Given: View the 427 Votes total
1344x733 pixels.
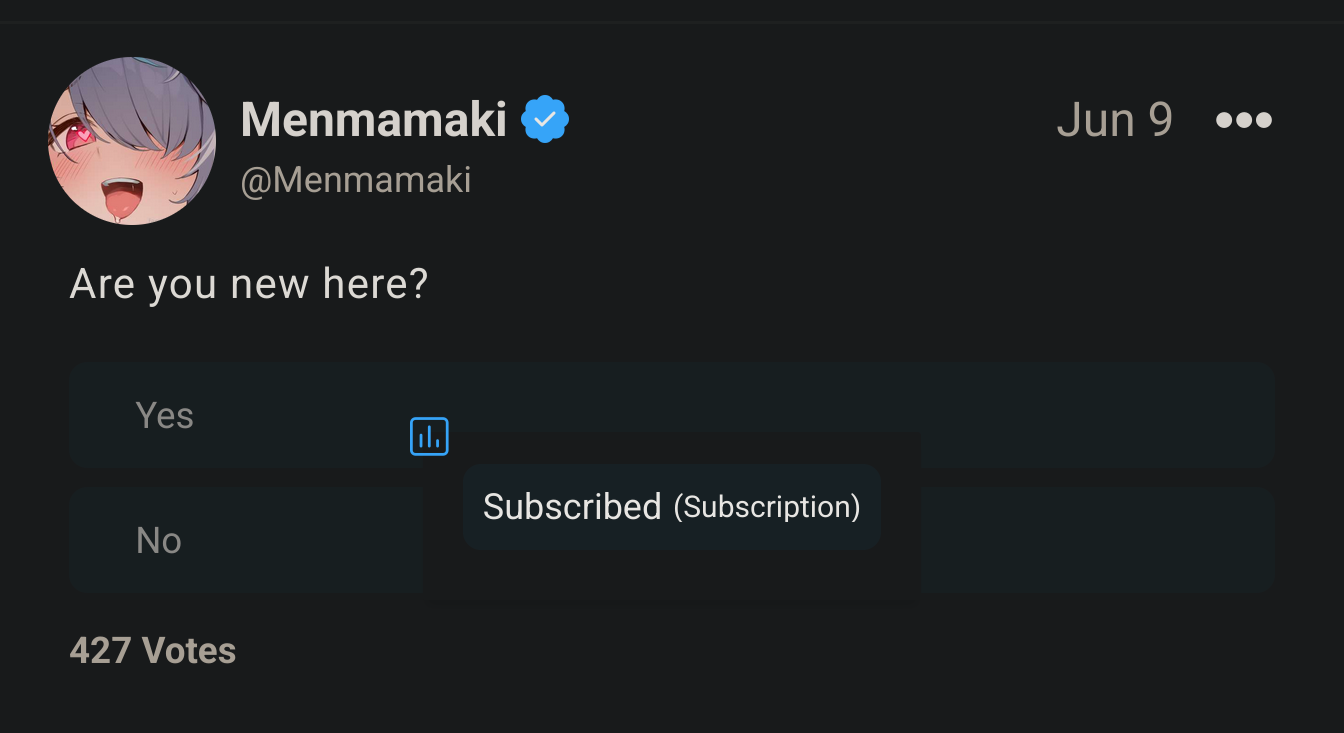Looking at the screenshot, I should pyautogui.click(x=153, y=651).
